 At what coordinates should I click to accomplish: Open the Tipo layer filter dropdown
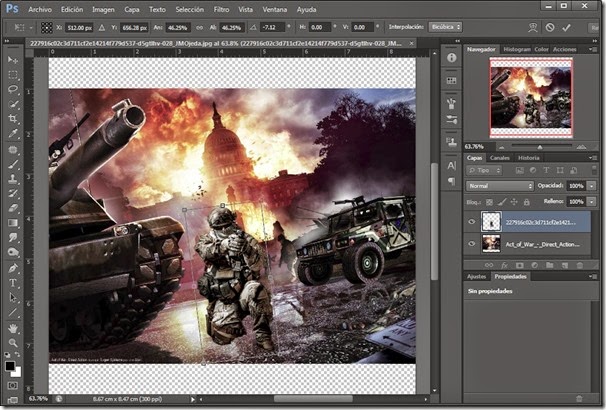tap(484, 170)
